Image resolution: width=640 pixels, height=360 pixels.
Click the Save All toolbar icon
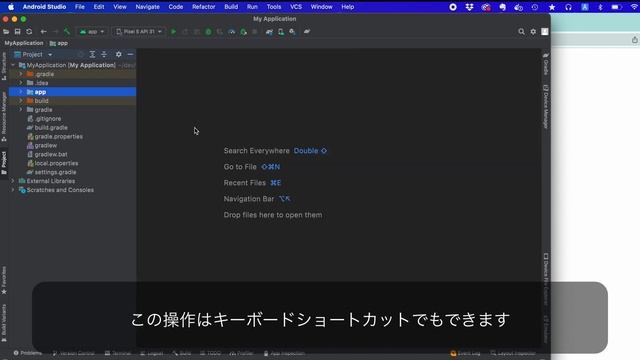pos(18,31)
